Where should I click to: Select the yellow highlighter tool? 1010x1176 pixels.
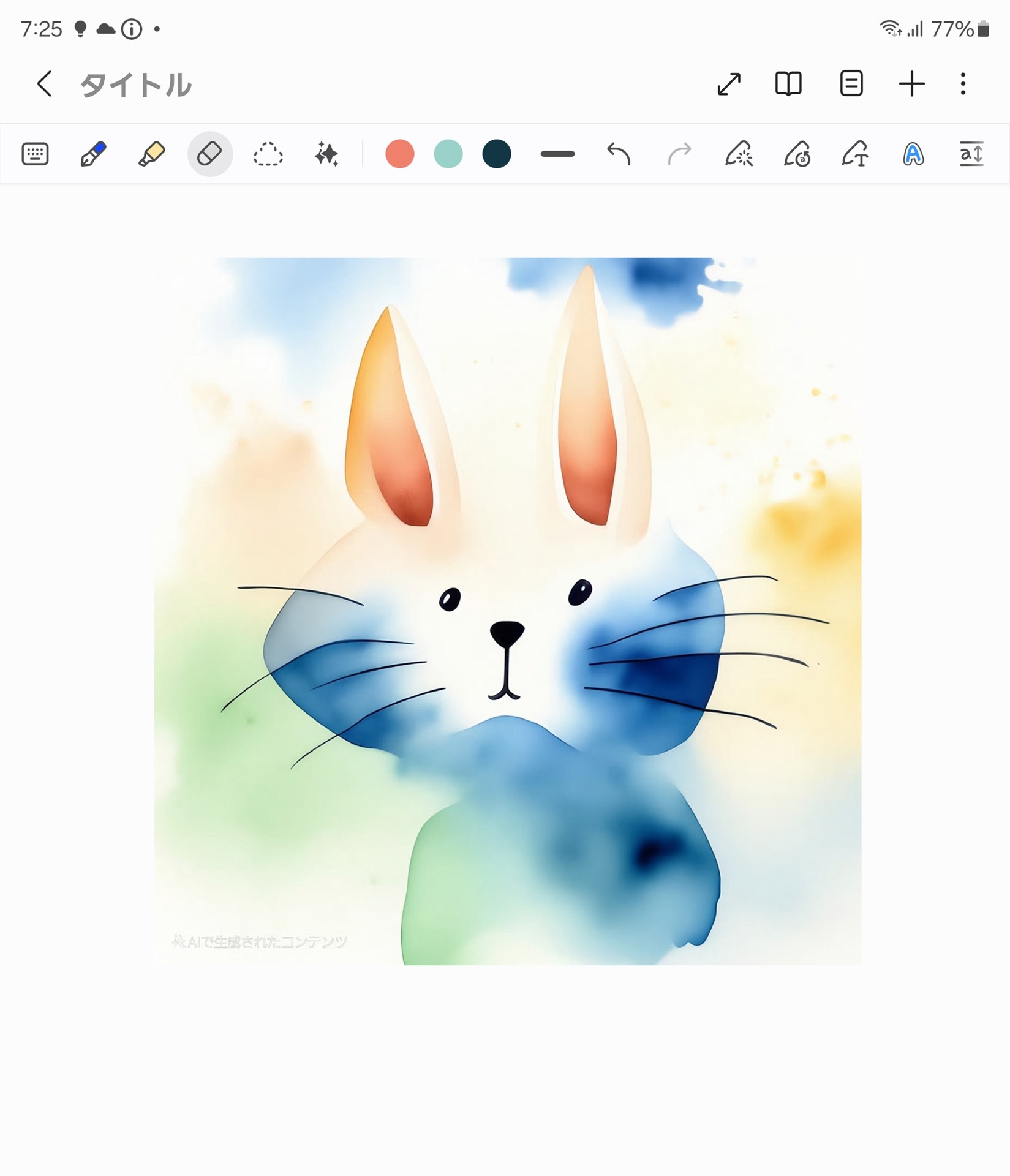tap(152, 155)
